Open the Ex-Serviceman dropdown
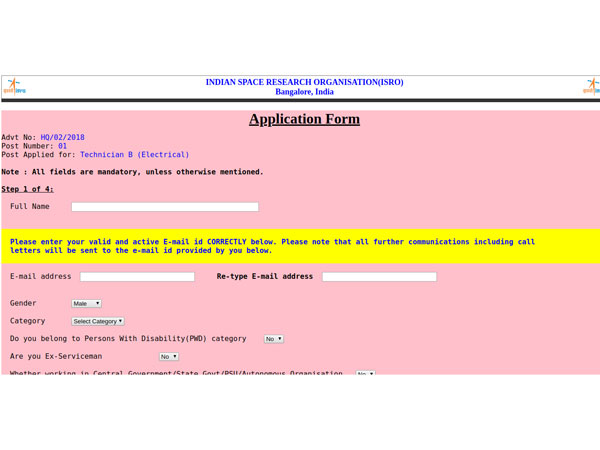This screenshot has width=600, height=450. (169, 357)
